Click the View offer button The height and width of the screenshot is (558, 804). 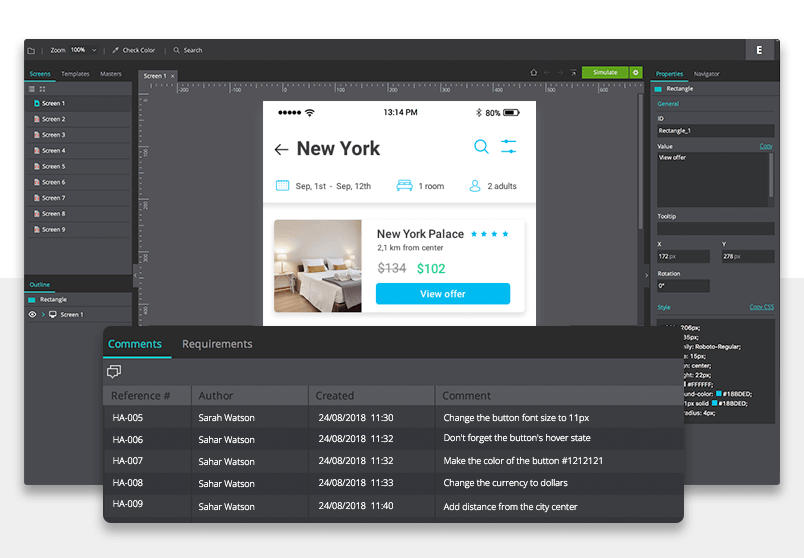(443, 294)
